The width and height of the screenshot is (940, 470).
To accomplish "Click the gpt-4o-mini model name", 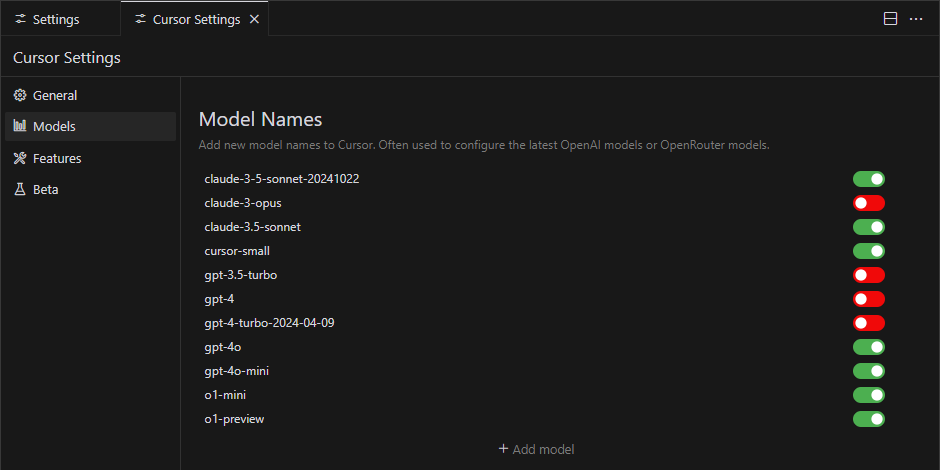I will pyautogui.click(x=236, y=371).
